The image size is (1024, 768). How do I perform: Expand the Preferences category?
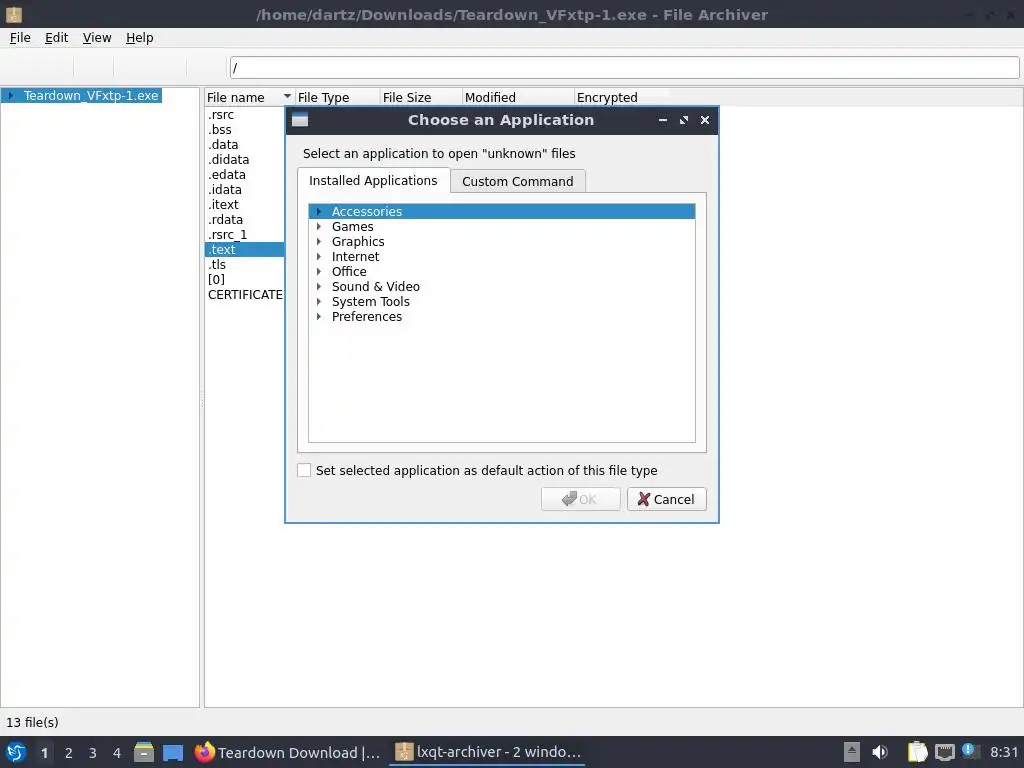[319, 317]
